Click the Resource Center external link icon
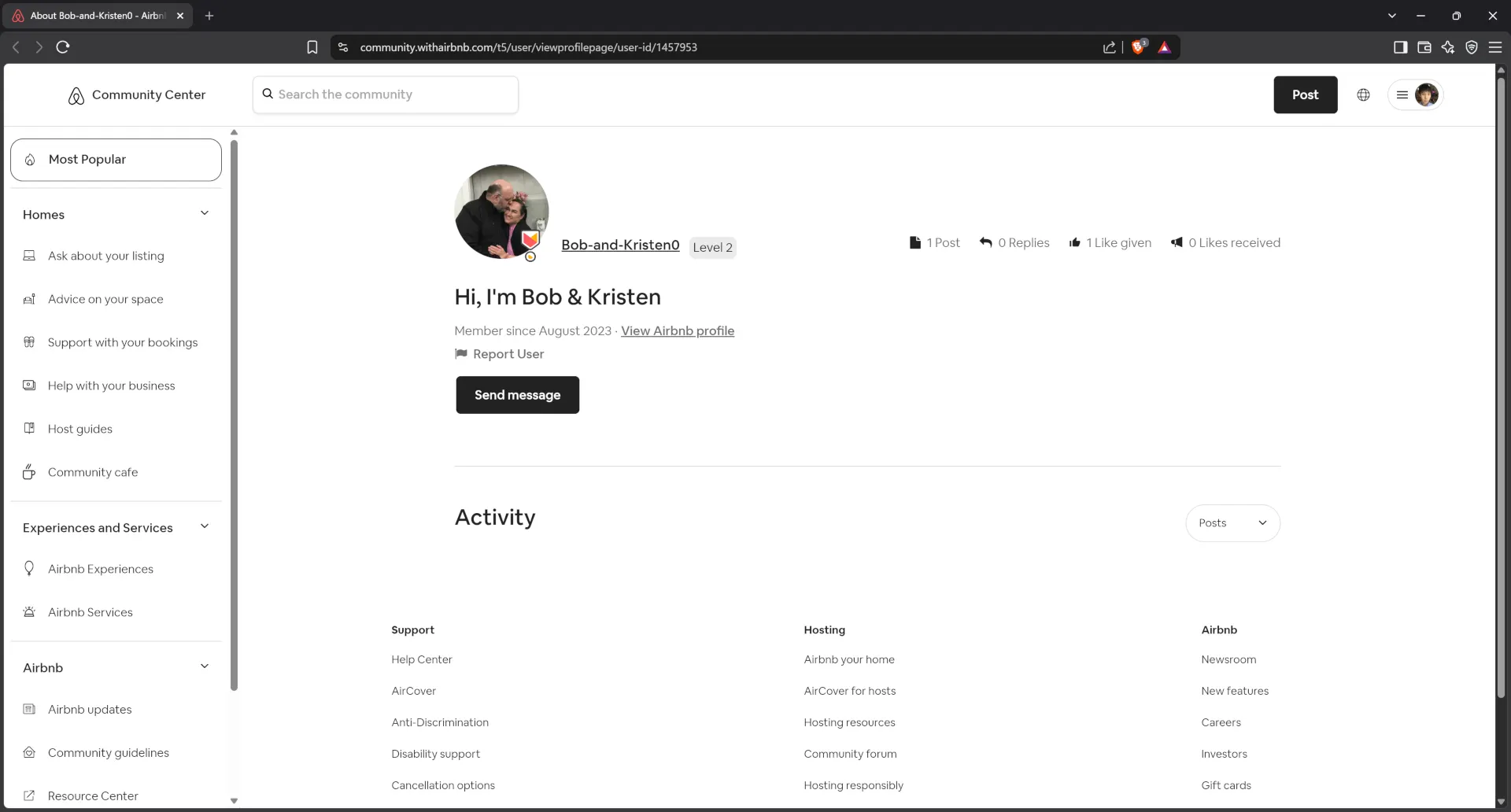 [29, 795]
